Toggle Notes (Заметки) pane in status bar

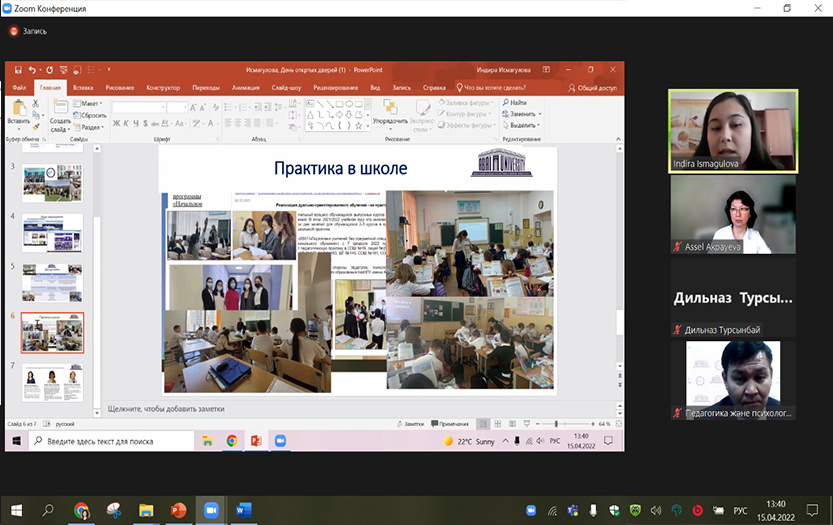410,424
